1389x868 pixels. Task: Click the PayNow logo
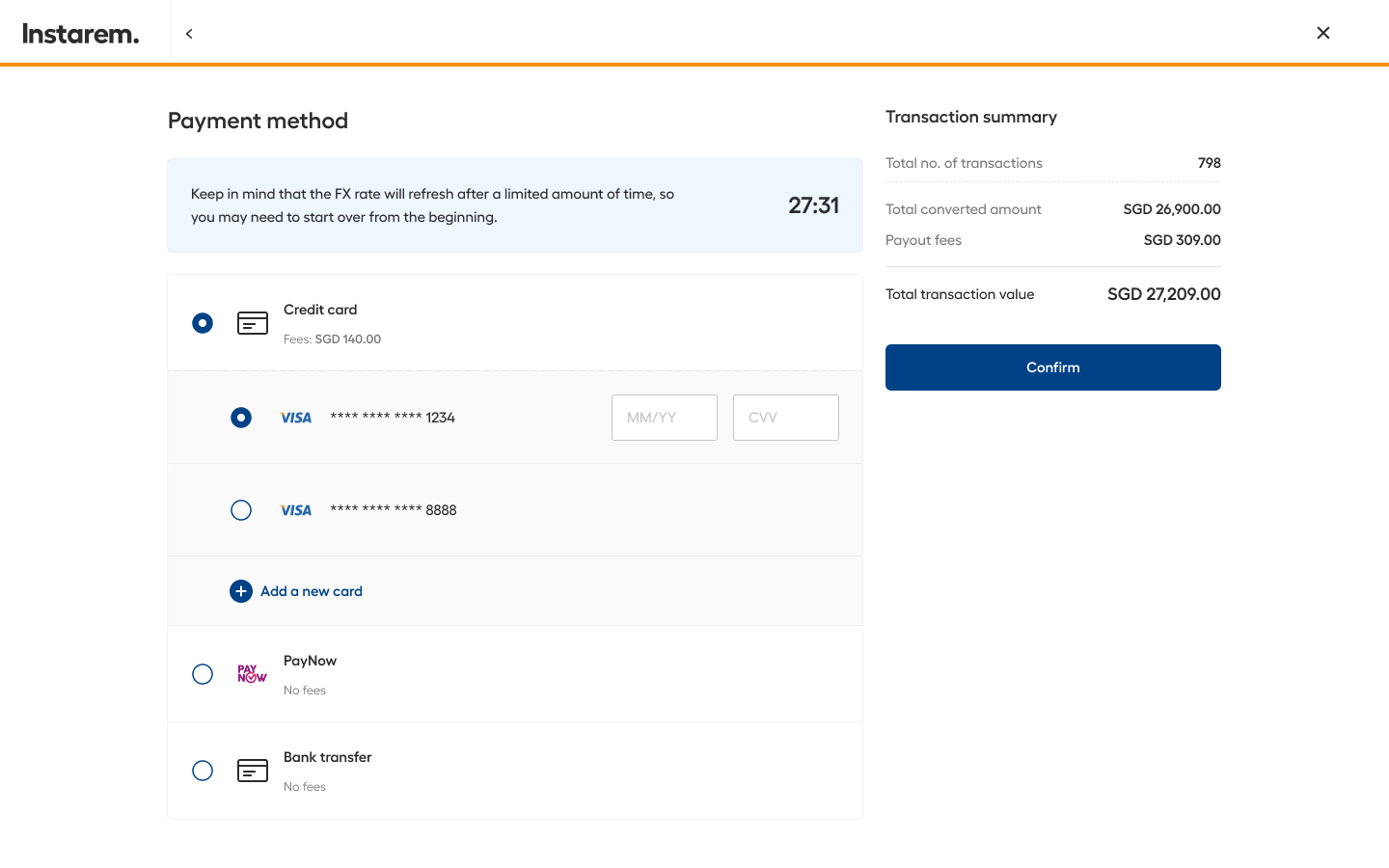(x=252, y=674)
